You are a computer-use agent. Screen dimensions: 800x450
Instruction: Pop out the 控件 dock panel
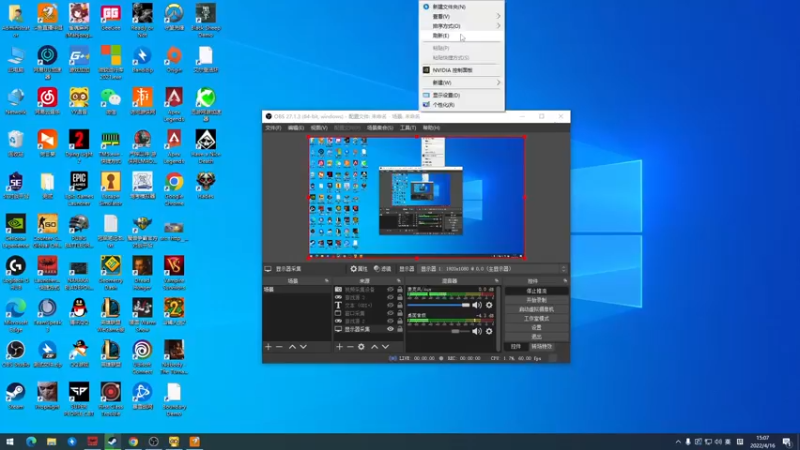[565, 281]
